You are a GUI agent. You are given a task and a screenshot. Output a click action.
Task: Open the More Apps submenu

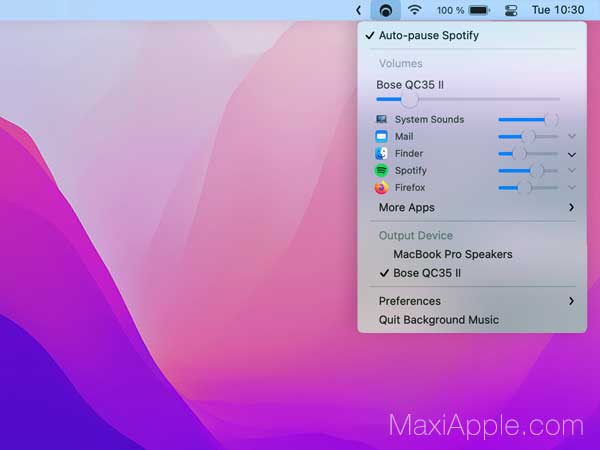click(472, 207)
